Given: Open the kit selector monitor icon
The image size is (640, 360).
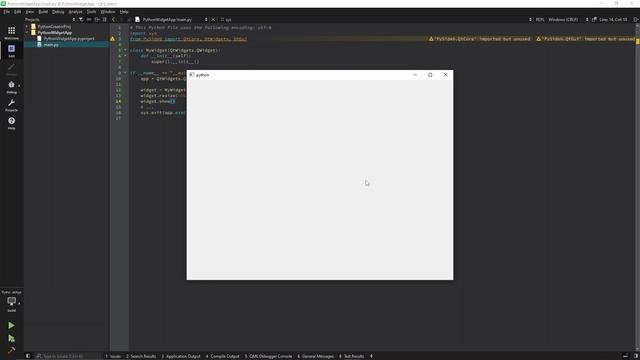Looking at the screenshot, I should (x=11, y=302).
